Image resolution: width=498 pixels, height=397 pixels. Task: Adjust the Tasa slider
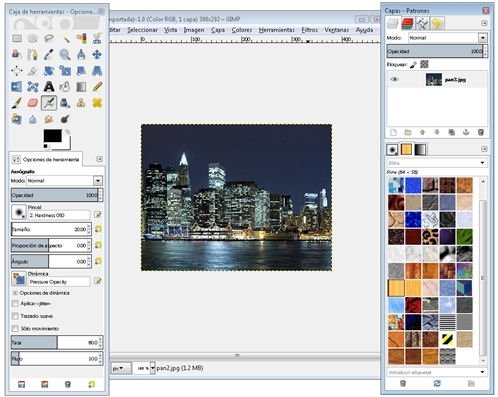[x=54, y=342]
